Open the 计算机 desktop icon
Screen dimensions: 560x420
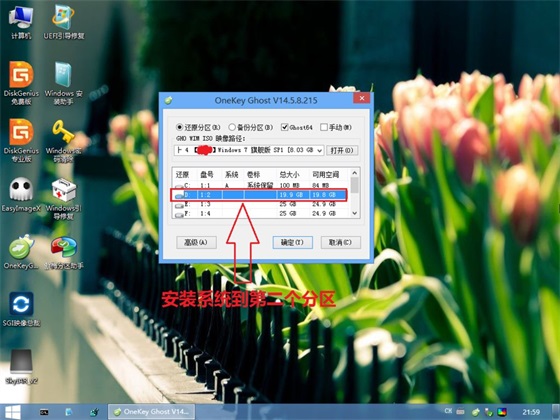tap(21, 22)
